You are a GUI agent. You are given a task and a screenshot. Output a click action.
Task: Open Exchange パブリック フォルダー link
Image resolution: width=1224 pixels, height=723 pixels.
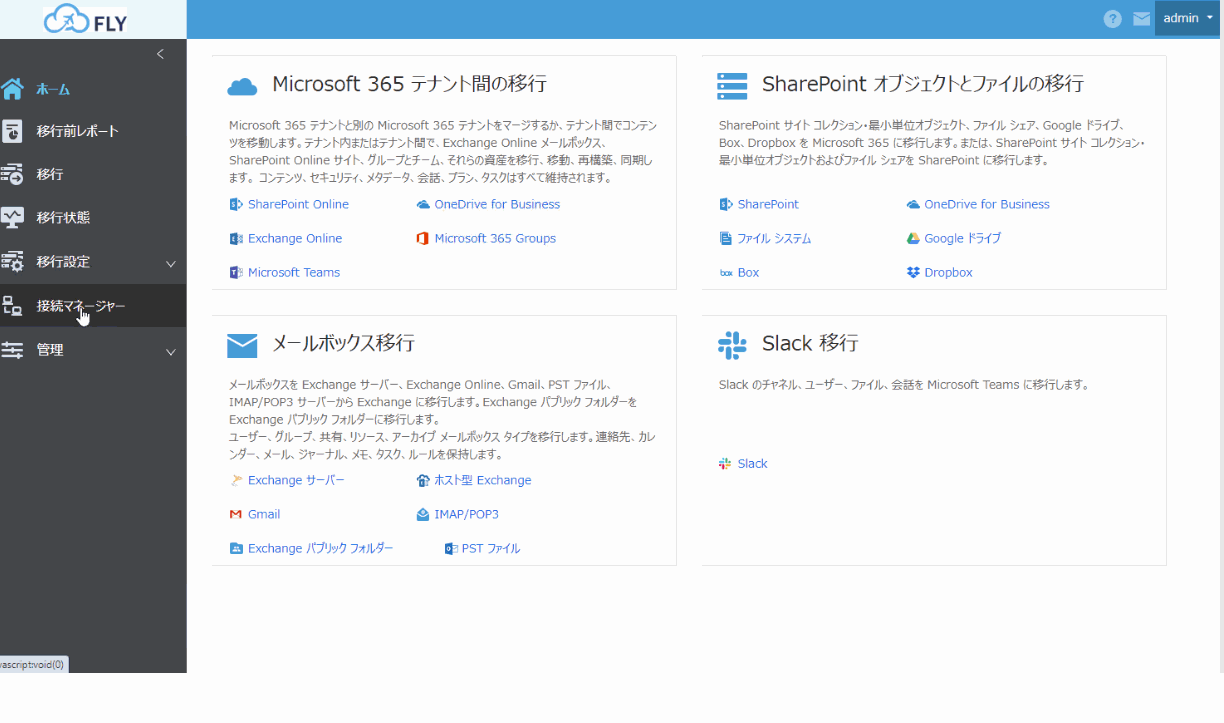[x=320, y=548]
